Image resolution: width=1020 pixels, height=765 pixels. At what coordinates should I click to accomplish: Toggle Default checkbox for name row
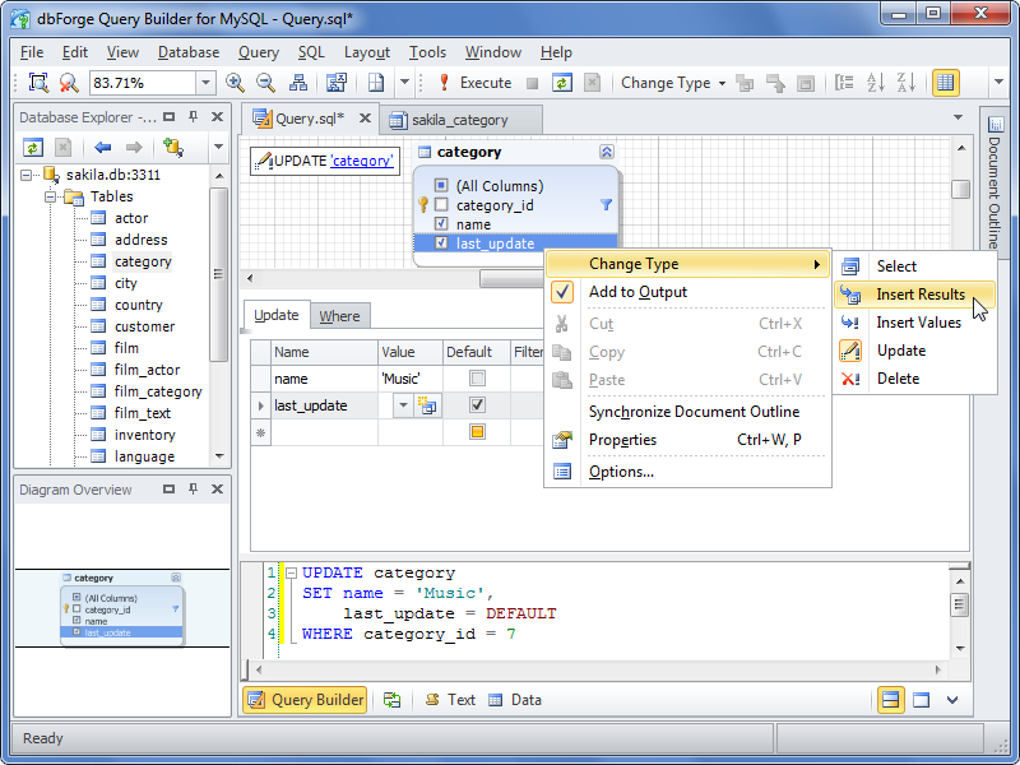click(477, 379)
